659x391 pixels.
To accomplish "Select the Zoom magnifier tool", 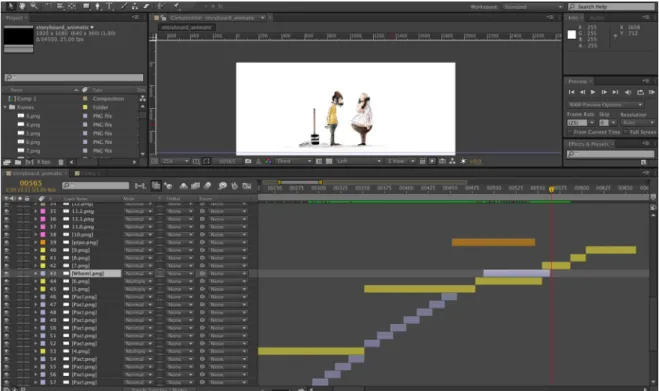I will coord(34,6).
